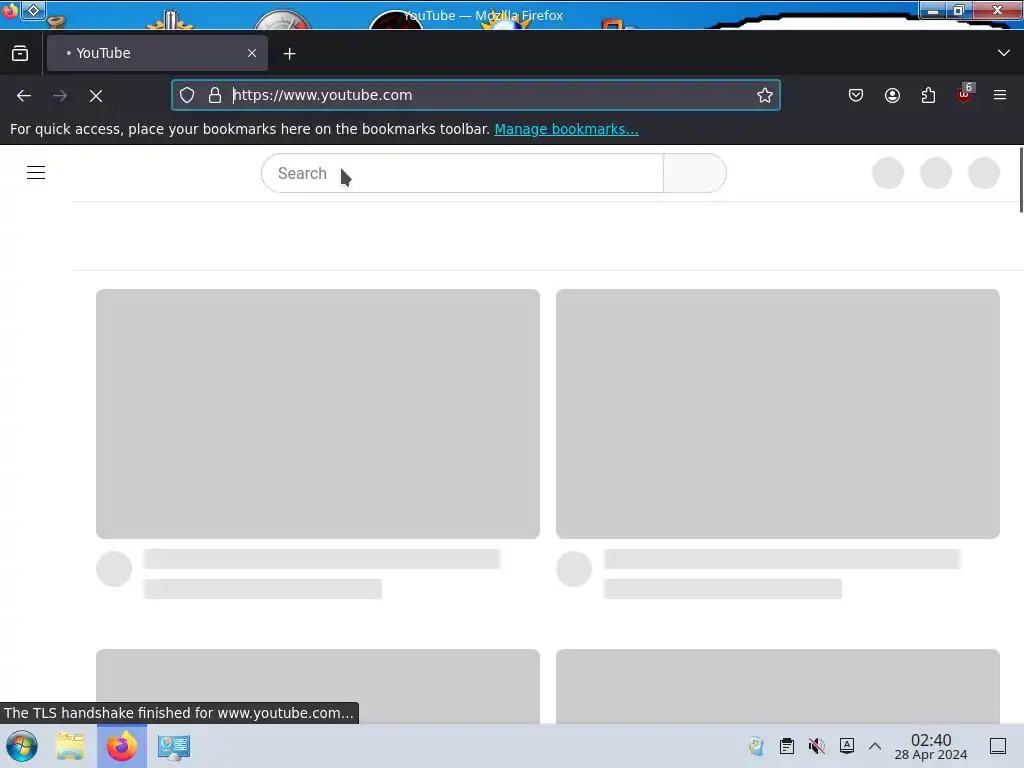Open Firefox application hamburger menu

point(1000,95)
